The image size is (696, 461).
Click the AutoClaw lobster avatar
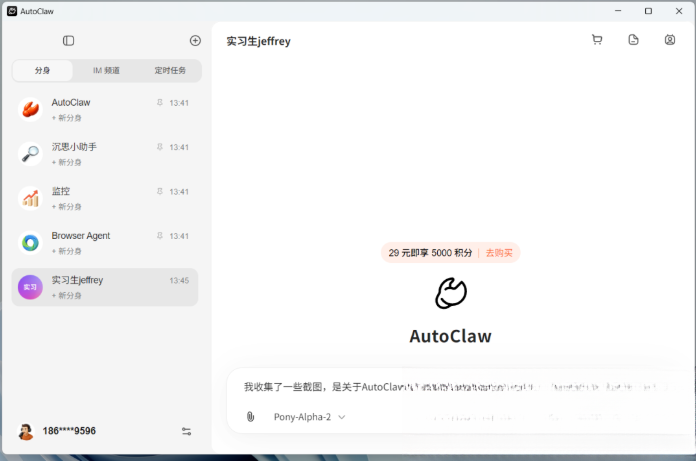coord(30,110)
